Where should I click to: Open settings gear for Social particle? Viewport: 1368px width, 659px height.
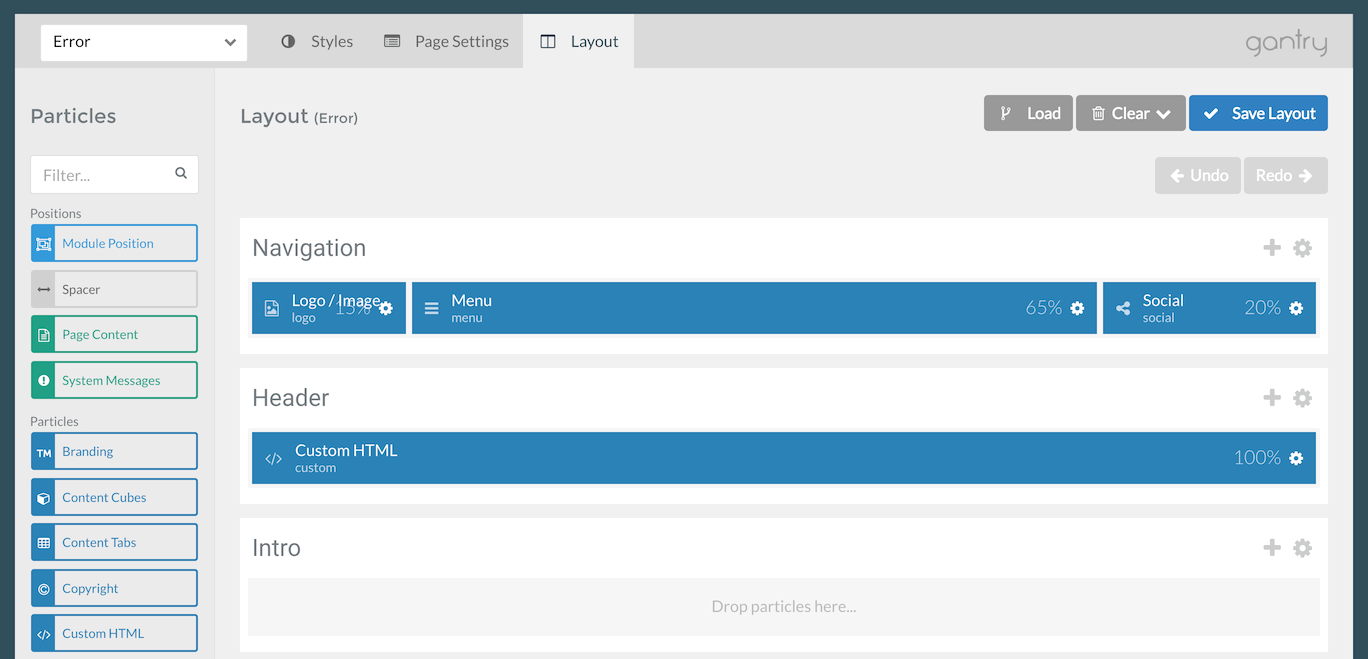point(1296,308)
